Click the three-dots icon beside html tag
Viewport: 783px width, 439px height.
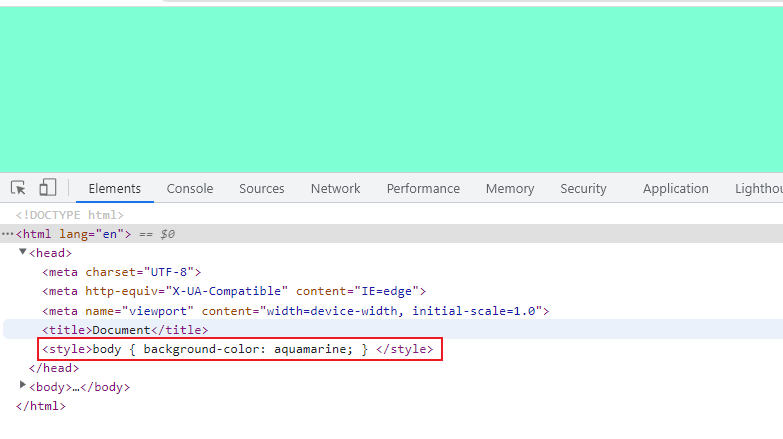point(7,234)
